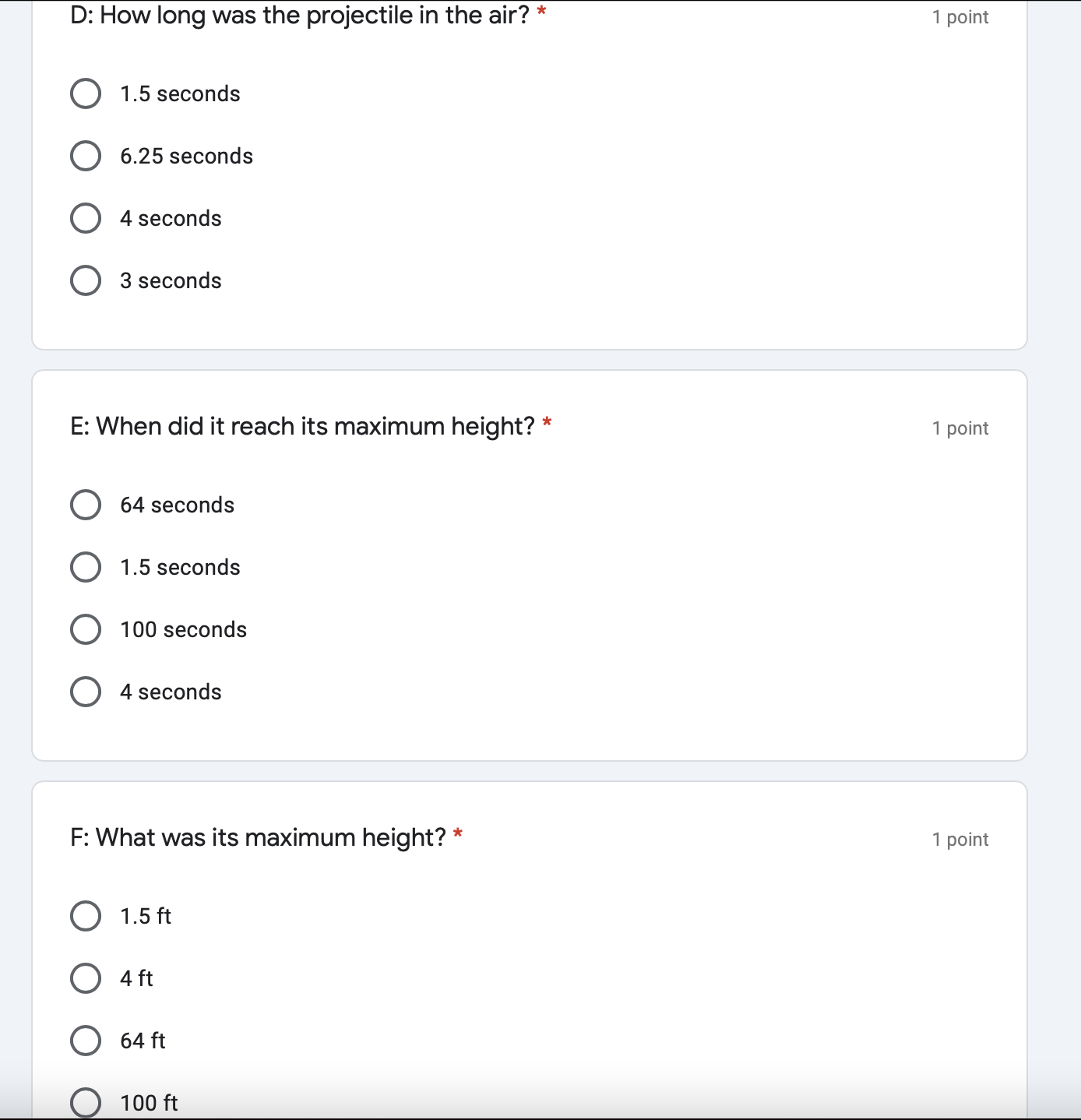
Task: Select 1.5 seconds for question D
Action: [x=86, y=93]
